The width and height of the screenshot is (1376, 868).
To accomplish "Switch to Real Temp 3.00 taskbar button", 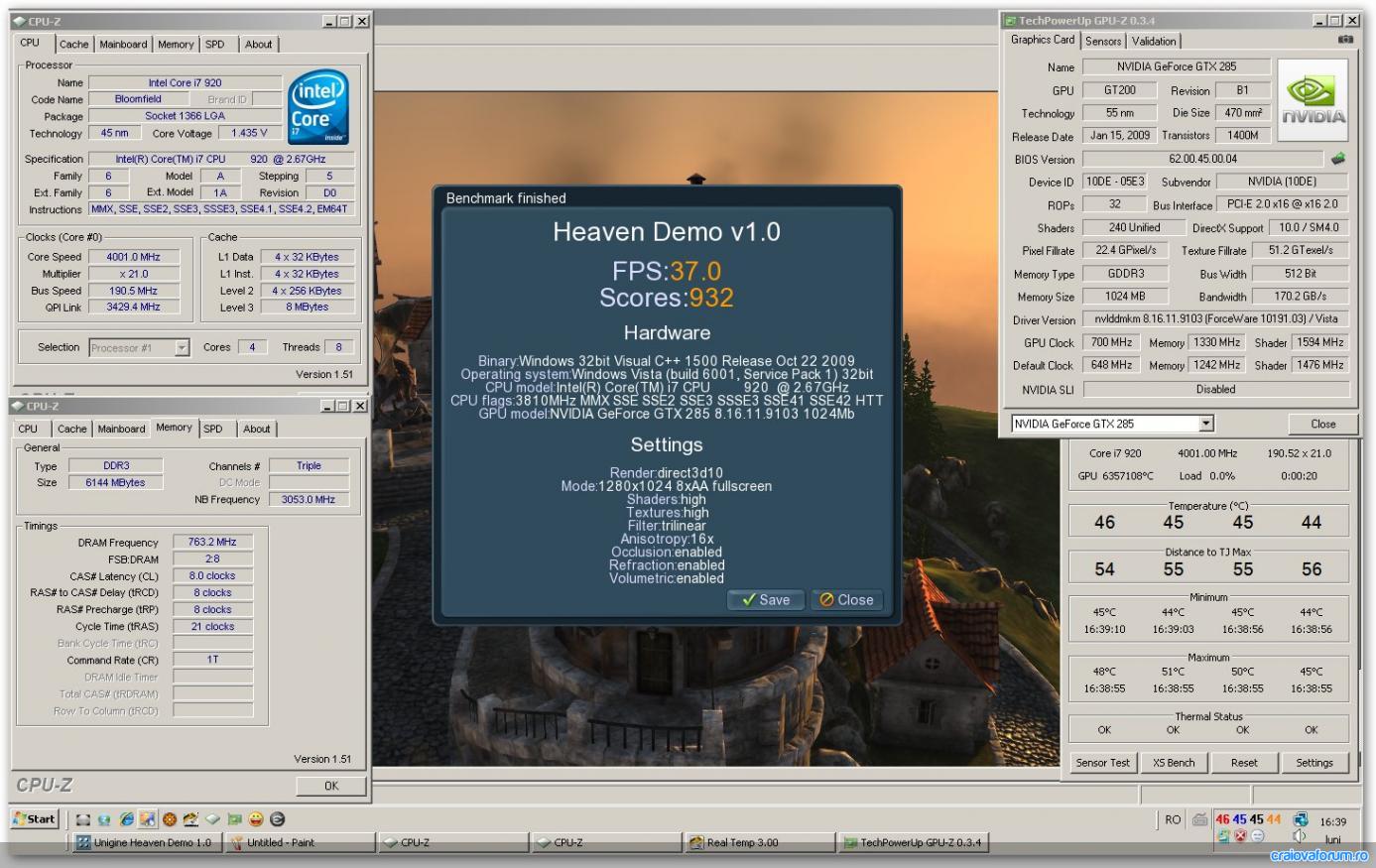I will coord(759,842).
